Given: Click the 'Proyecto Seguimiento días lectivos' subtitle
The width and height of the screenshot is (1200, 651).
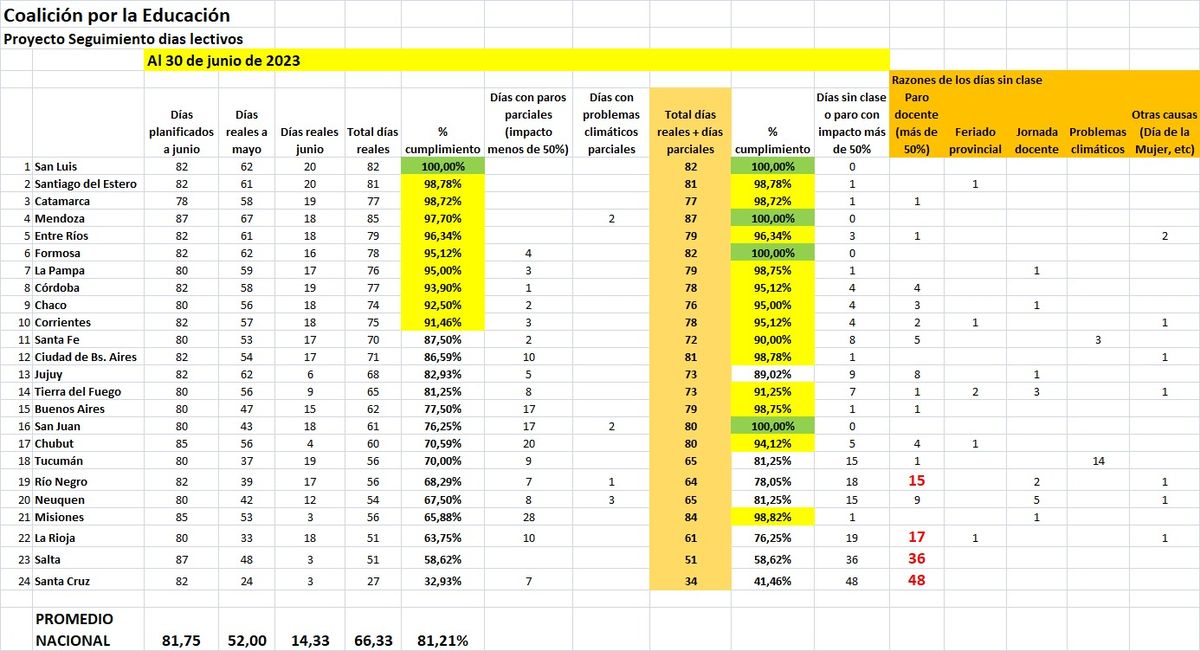Looking at the screenshot, I should point(124,39).
